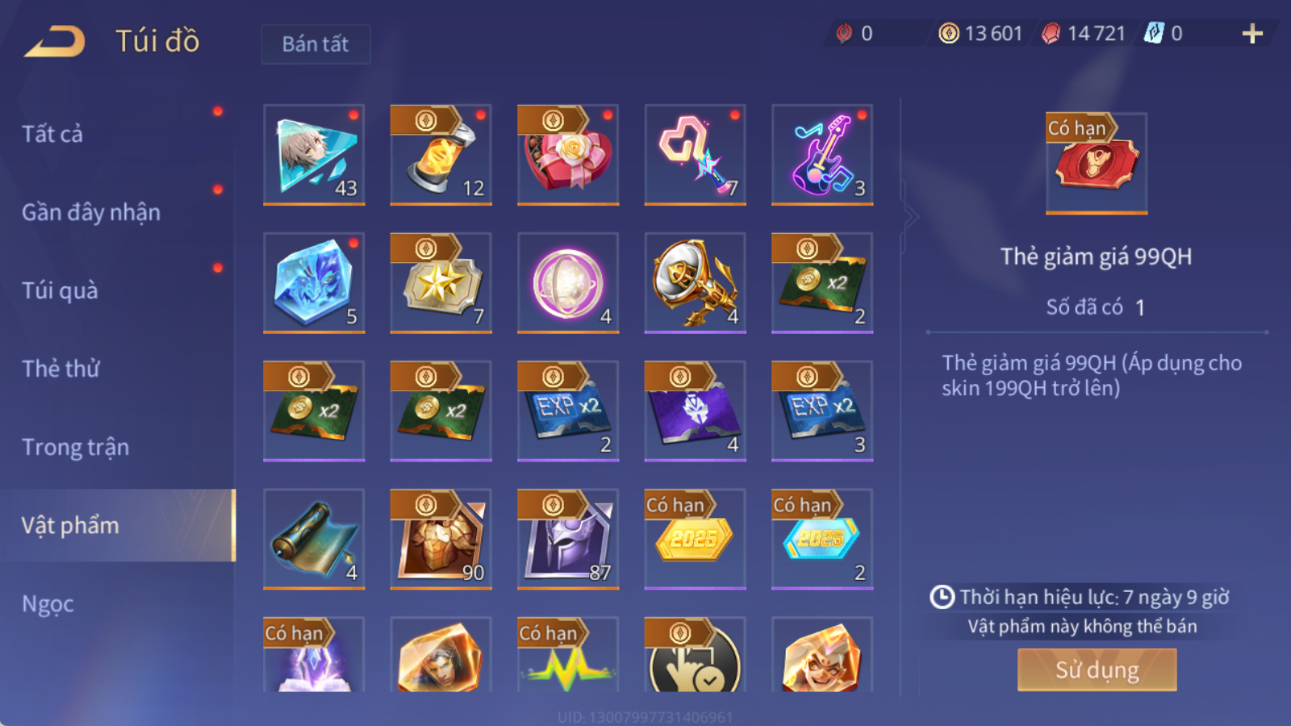Open the Ngọc category tab

point(48,604)
